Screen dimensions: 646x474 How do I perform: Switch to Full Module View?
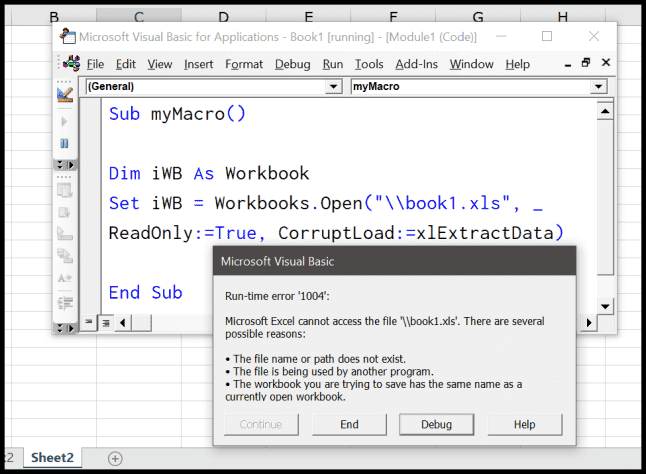click(104, 321)
